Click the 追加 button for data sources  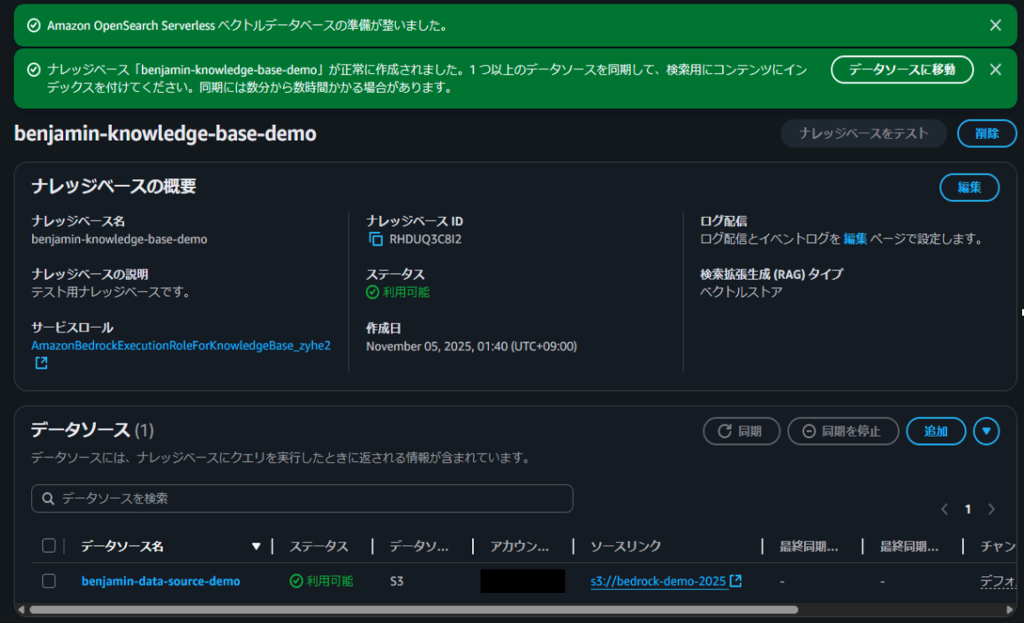click(x=935, y=431)
